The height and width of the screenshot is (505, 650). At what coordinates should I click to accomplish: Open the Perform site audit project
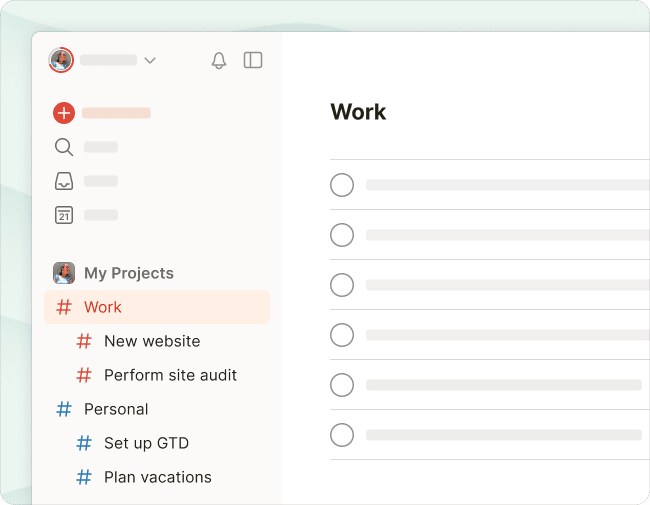(x=170, y=375)
